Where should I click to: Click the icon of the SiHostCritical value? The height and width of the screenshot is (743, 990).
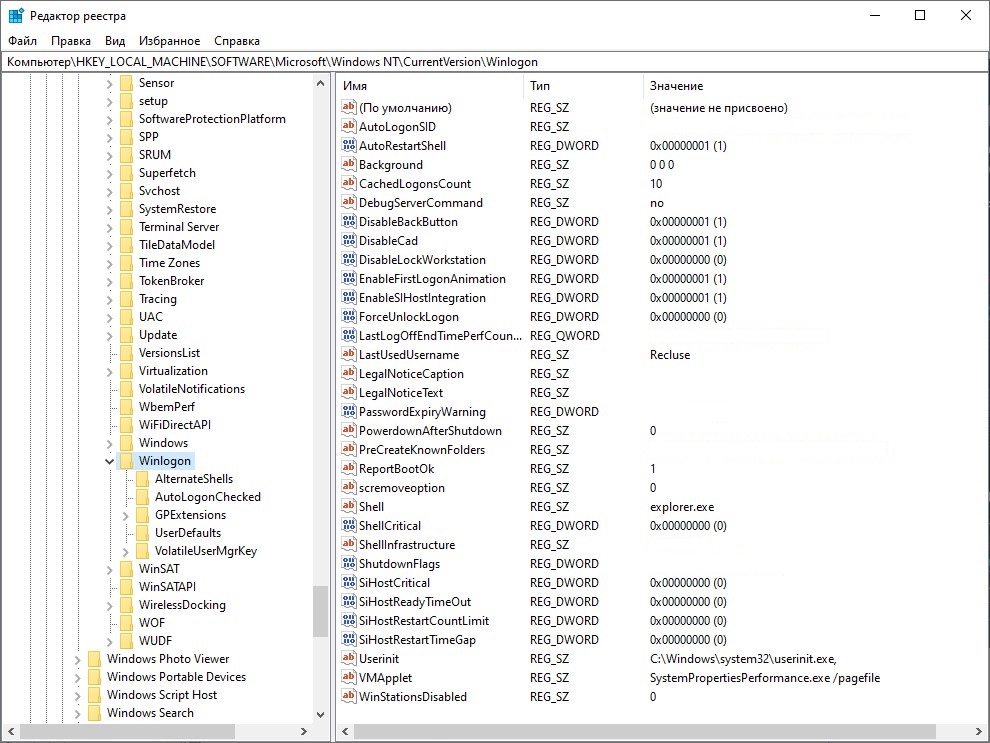pyautogui.click(x=349, y=583)
